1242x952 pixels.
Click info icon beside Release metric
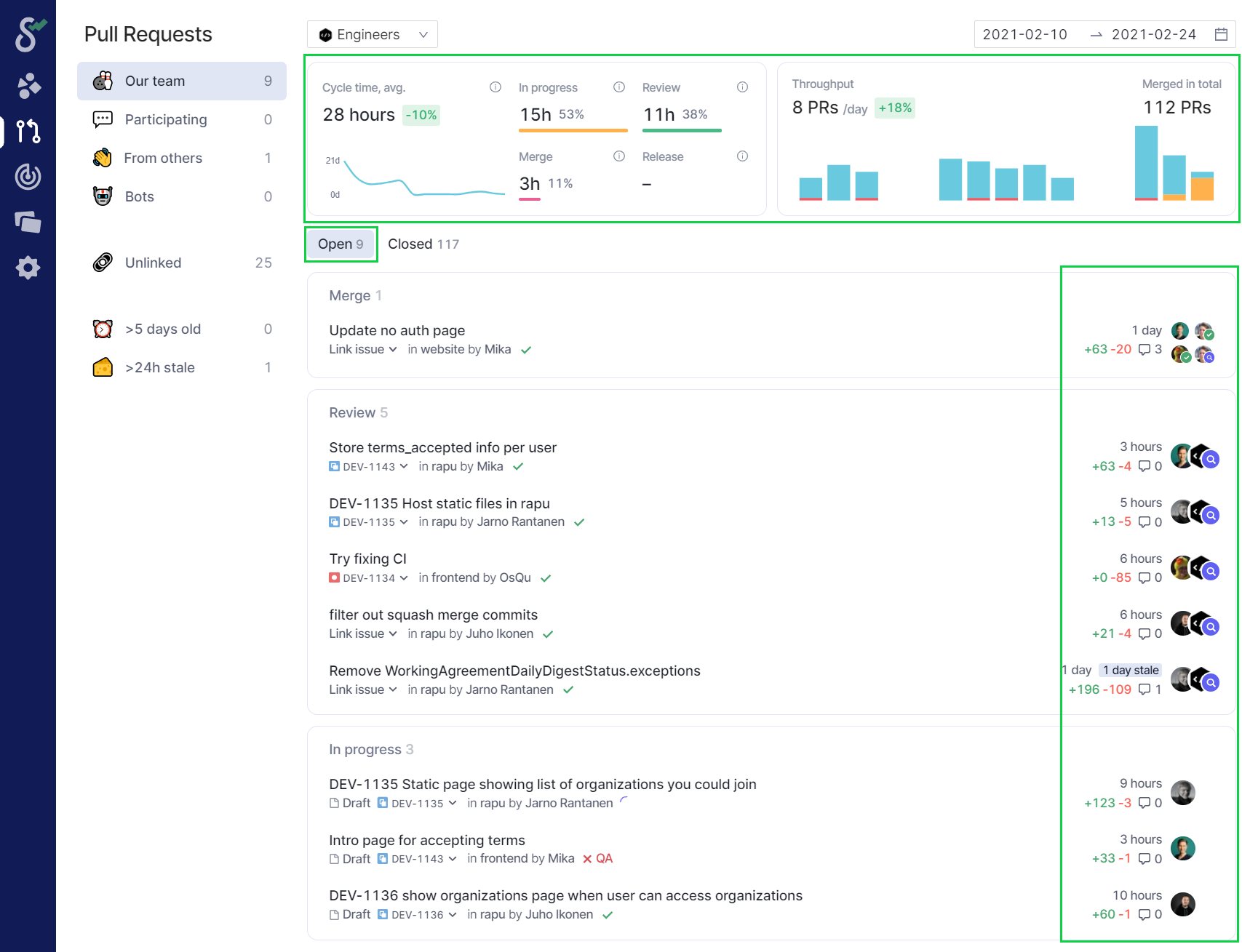click(x=742, y=156)
